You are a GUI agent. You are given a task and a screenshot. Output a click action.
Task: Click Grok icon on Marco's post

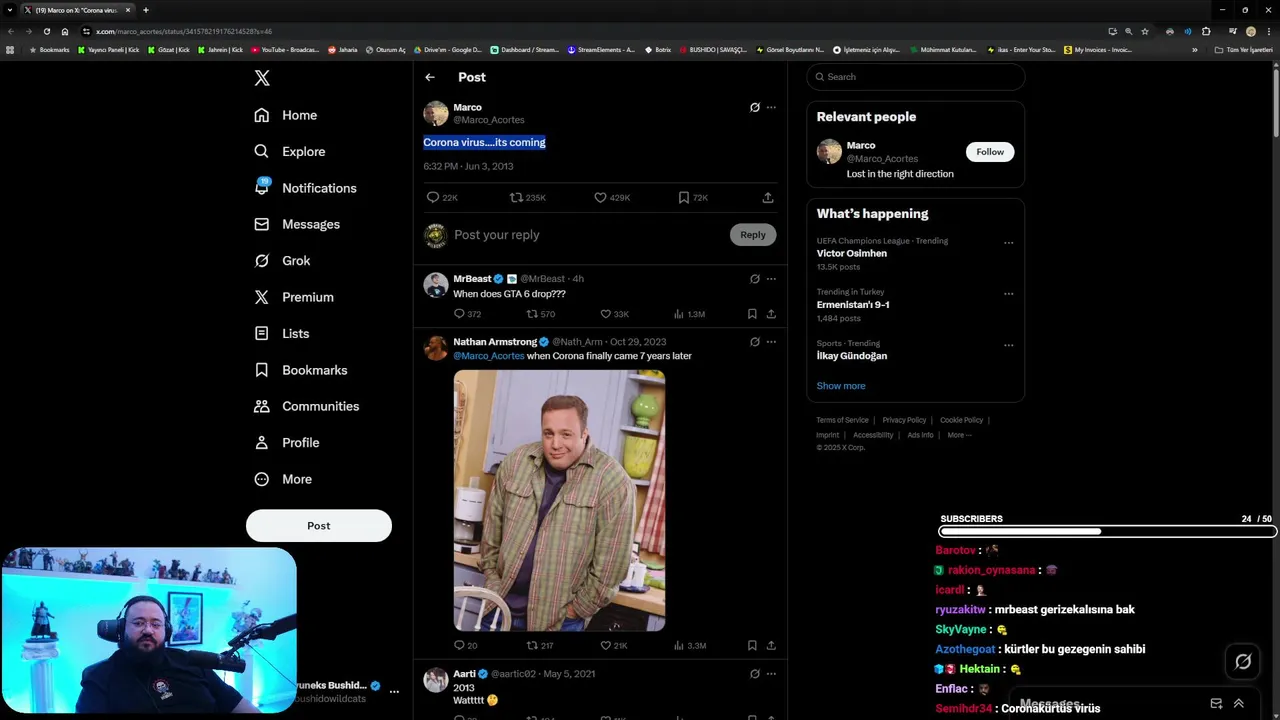tap(755, 107)
